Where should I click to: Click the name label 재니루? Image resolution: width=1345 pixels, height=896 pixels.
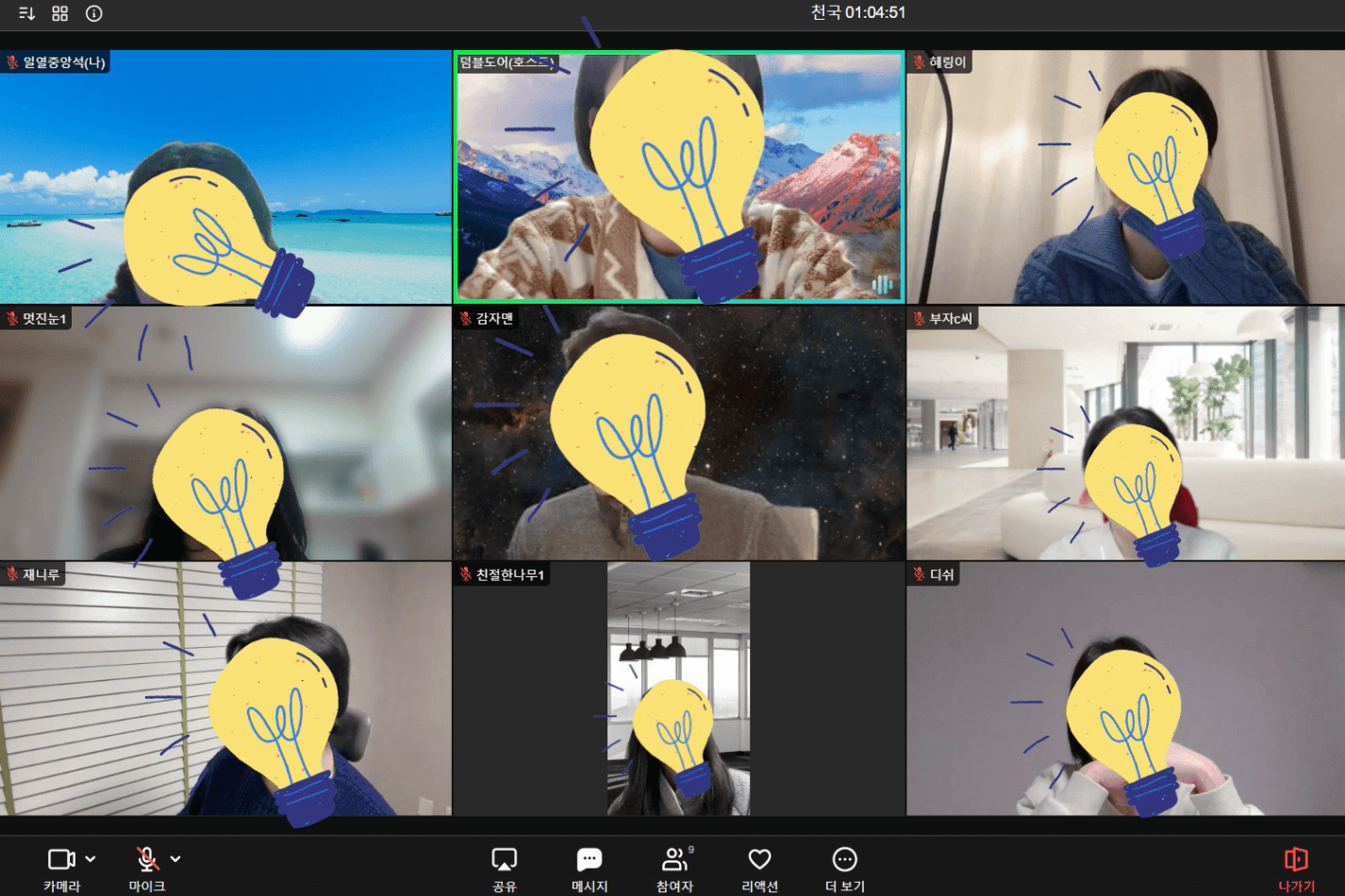(42, 574)
